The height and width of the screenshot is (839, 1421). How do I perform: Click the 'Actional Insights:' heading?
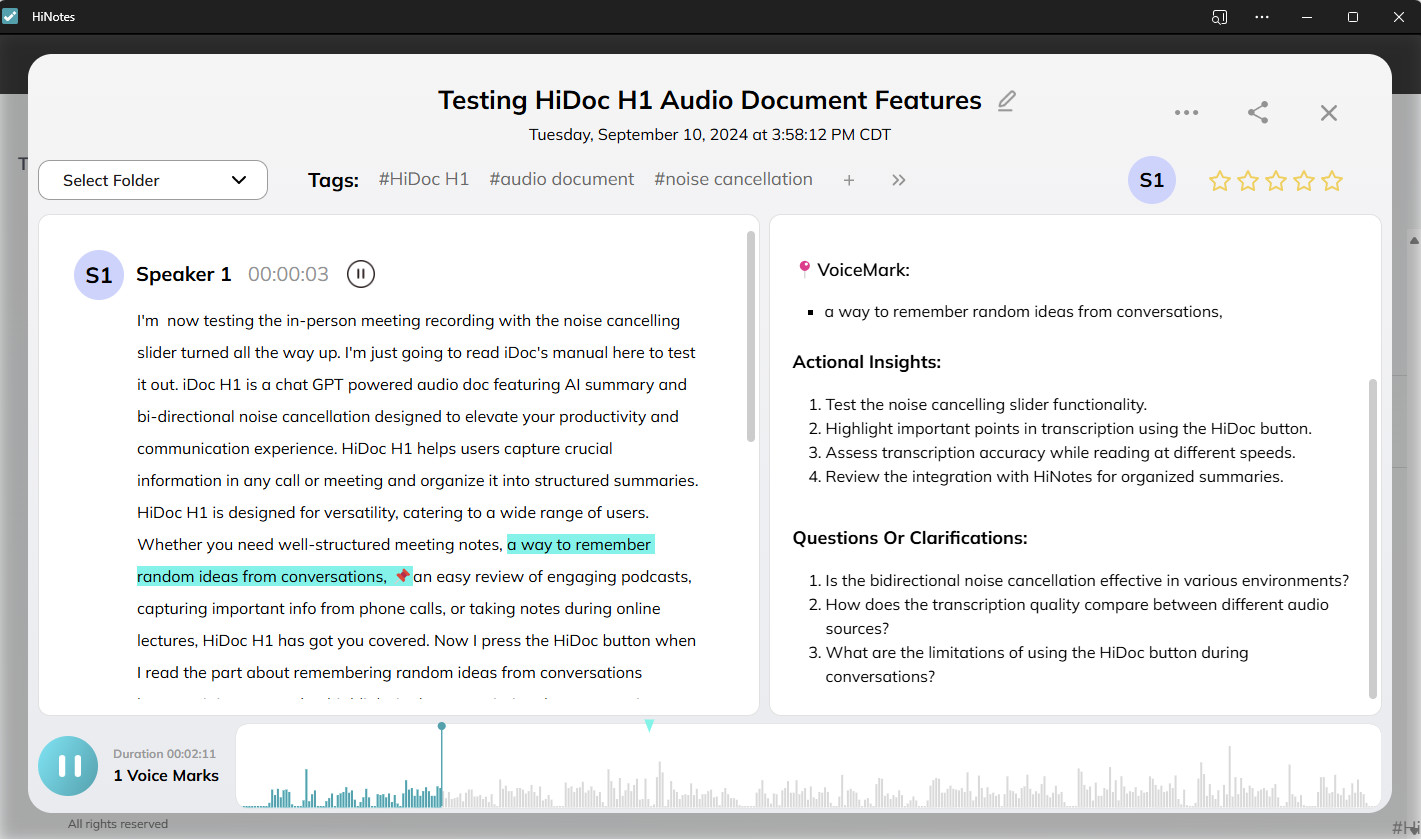867,362
